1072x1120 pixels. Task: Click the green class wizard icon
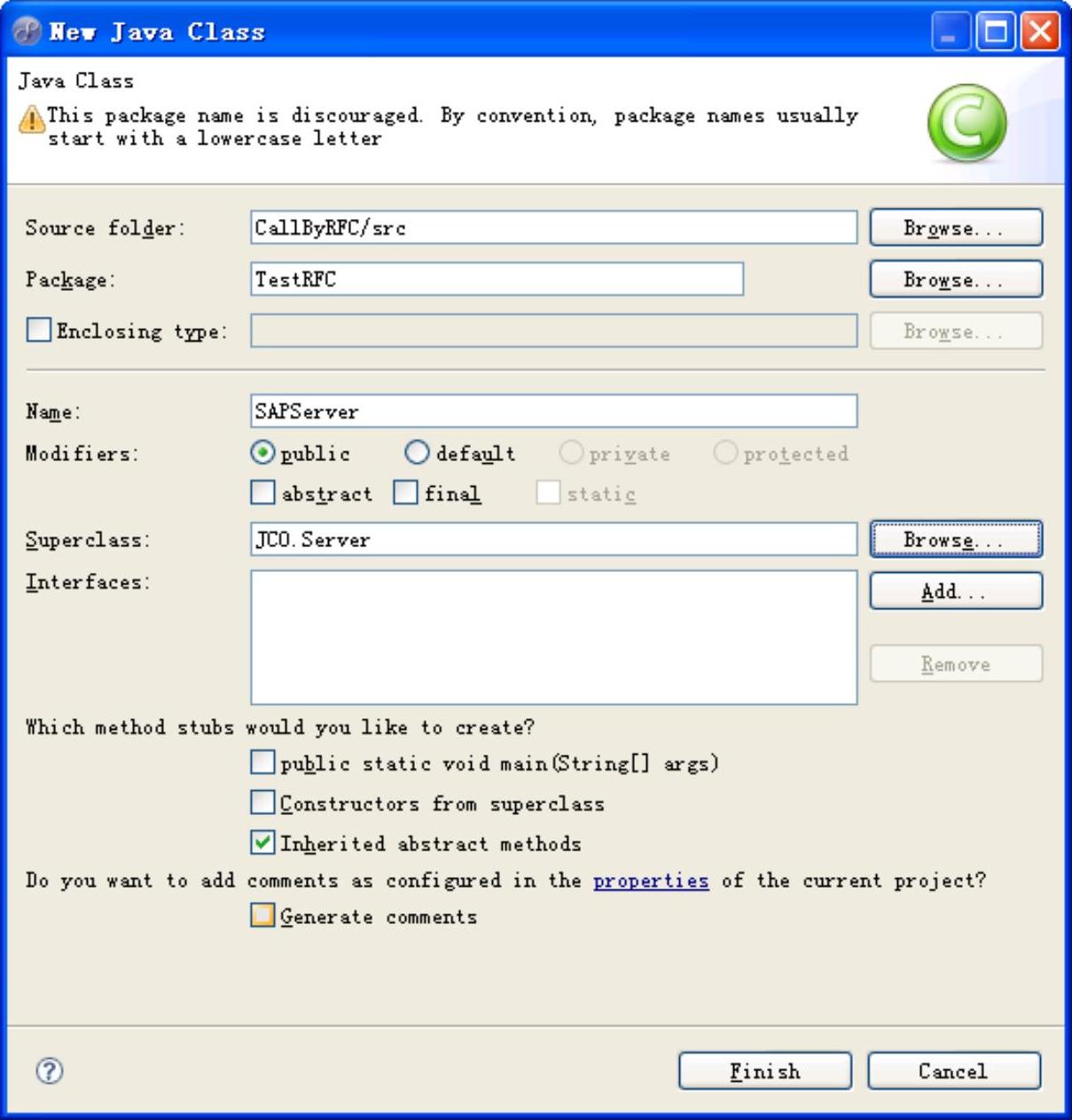(966, 123)
